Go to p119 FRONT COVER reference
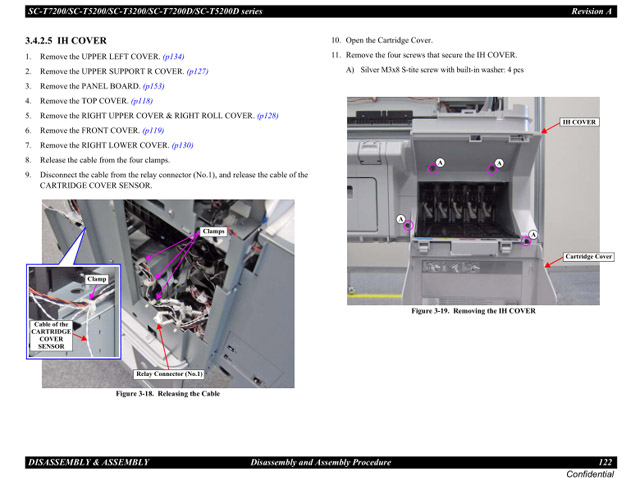The width and height of the screenshot is (640, 480). 153,130
